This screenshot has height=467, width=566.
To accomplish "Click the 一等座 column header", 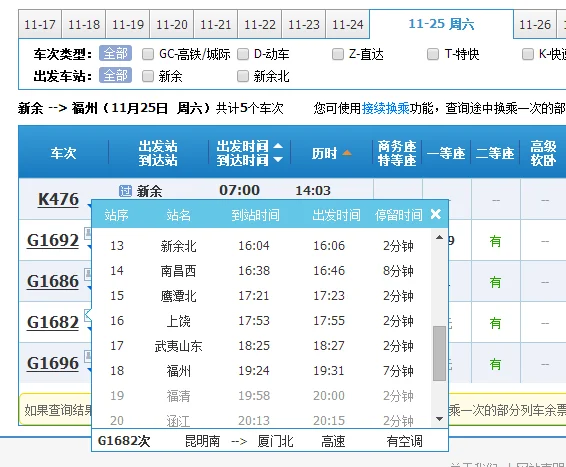I will tap(446, 153).
